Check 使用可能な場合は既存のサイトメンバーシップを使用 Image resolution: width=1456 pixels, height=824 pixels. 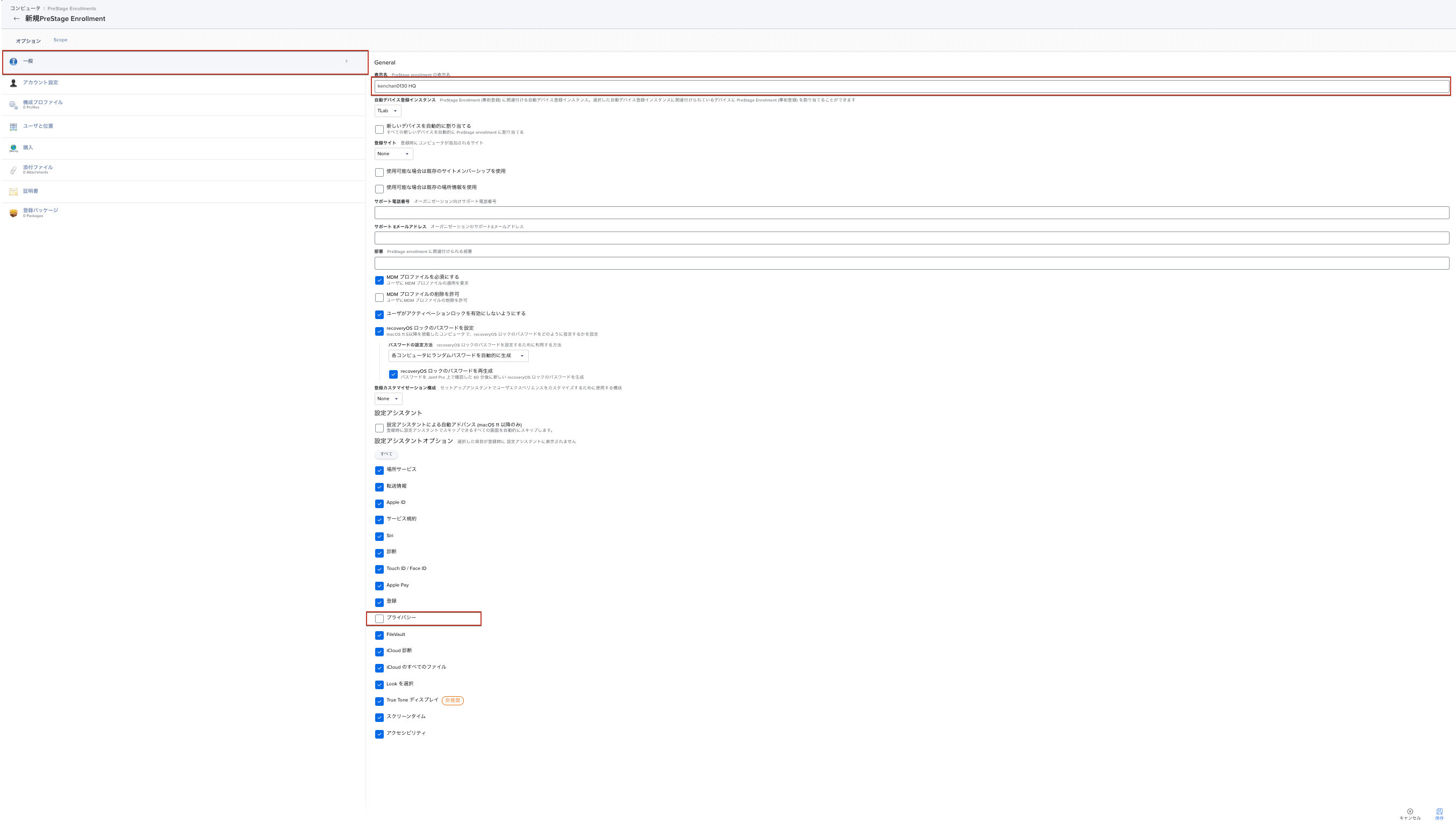tap(379, 172)
